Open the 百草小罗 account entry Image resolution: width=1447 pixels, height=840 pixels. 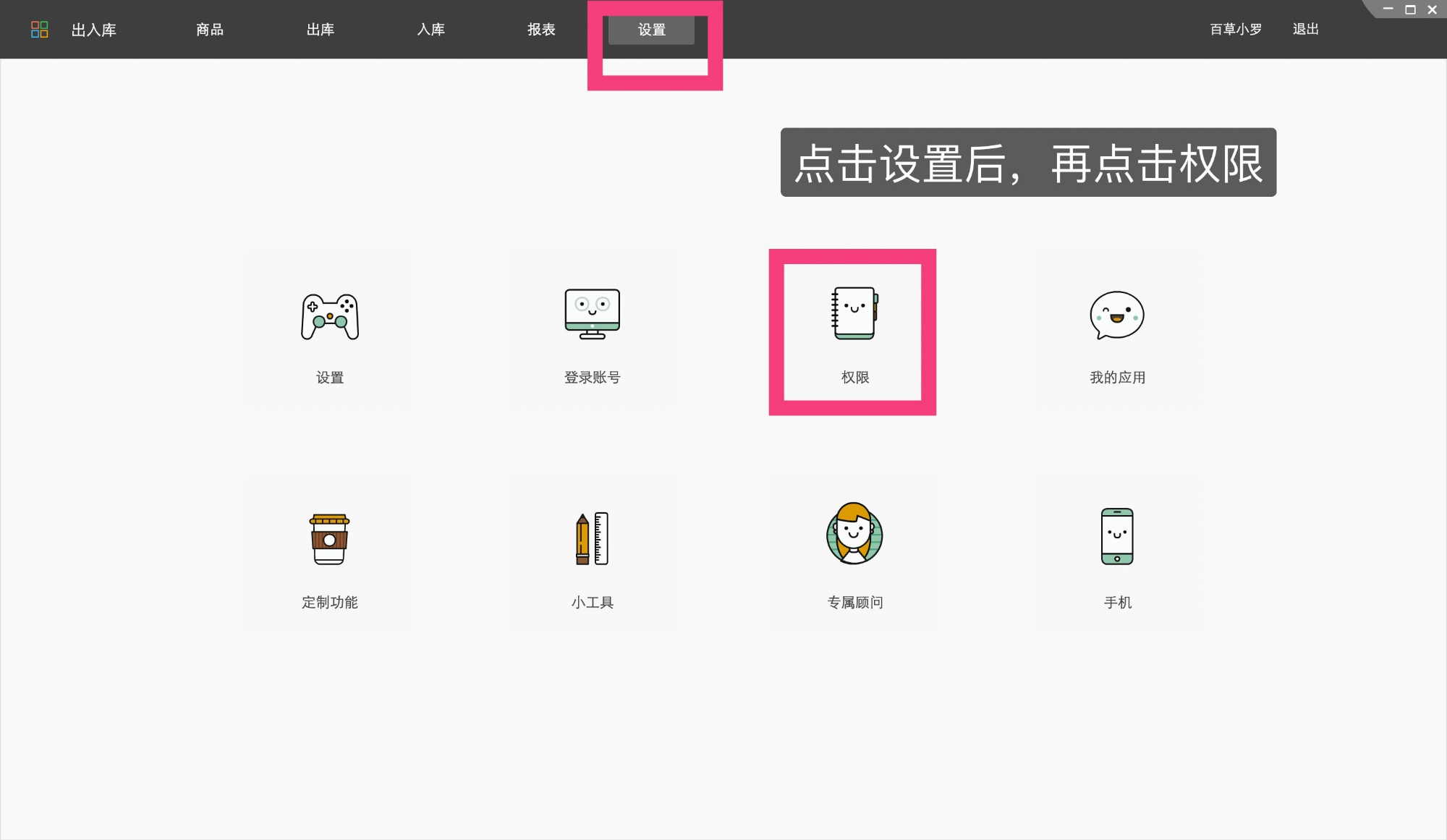(1234, 30)
